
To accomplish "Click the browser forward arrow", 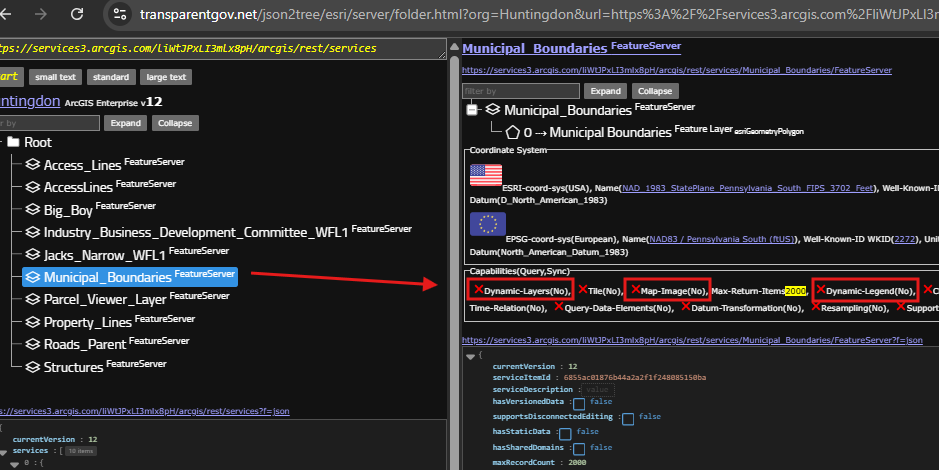I will point(41,14).
